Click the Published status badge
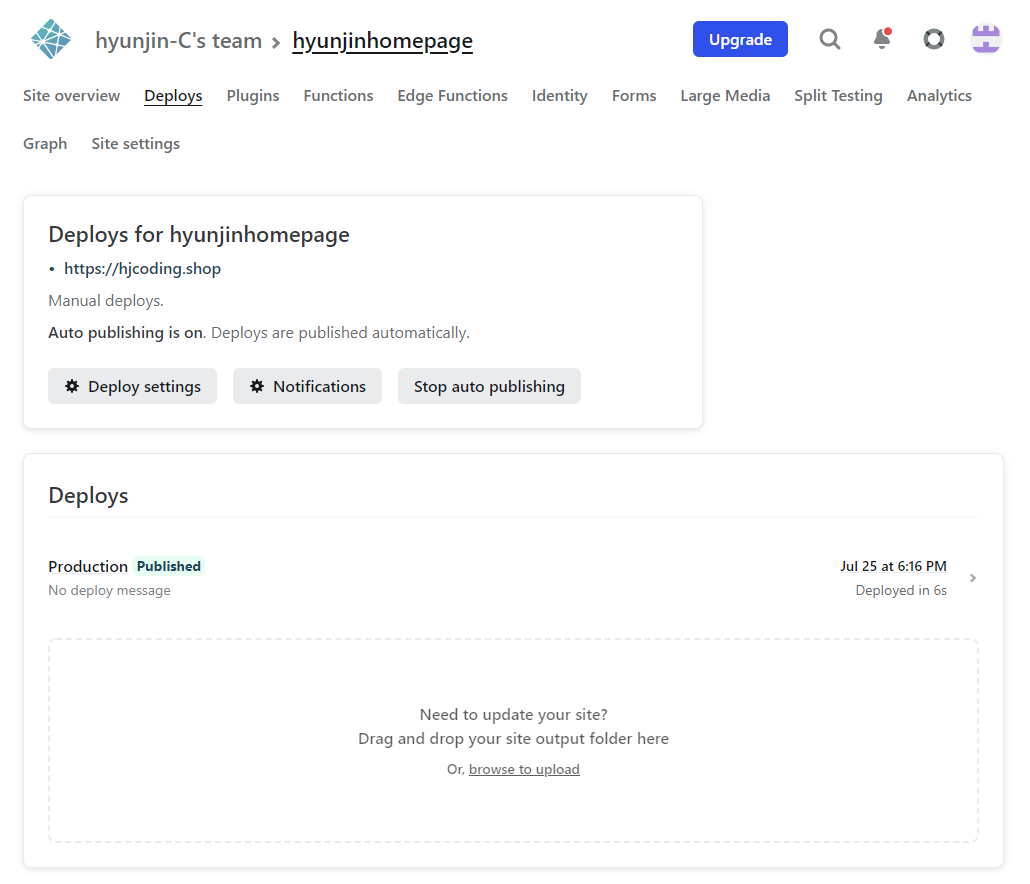Viewport: 1030px width, 884px height. click(x=169, y=566)
